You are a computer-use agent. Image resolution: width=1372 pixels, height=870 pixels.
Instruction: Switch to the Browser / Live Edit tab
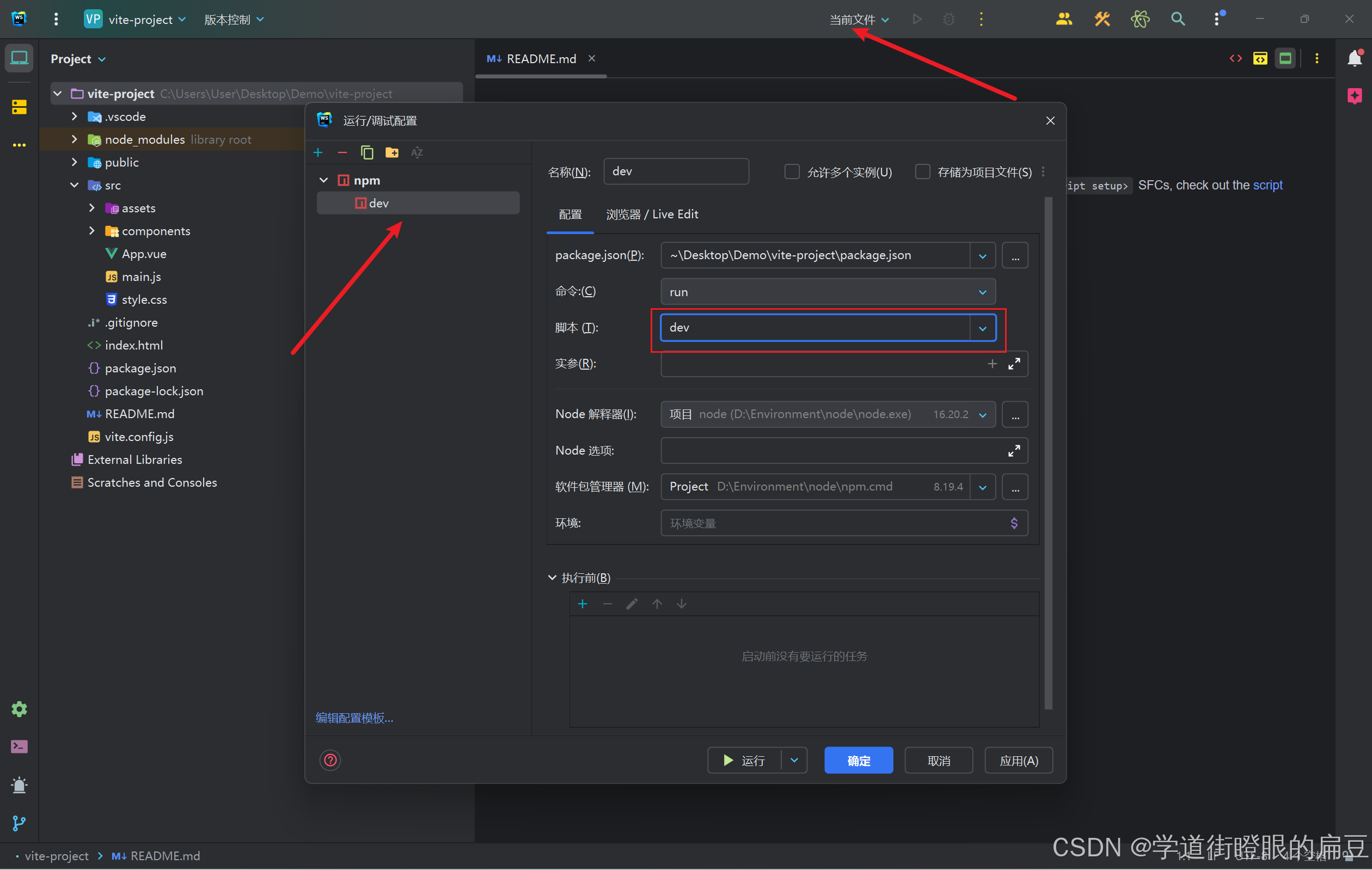[652, 214]
